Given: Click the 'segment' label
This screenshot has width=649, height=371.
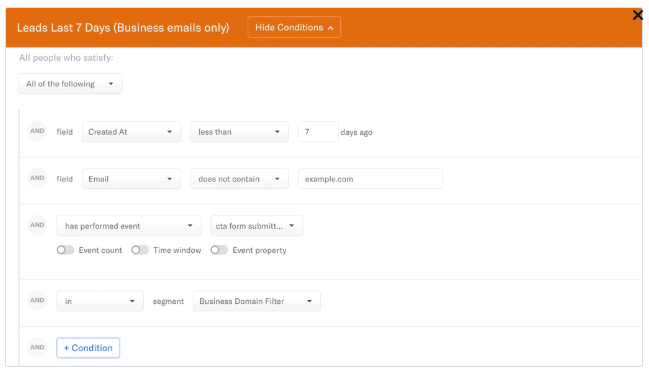Looking at the screenshot, I should (x=168, y=301).
